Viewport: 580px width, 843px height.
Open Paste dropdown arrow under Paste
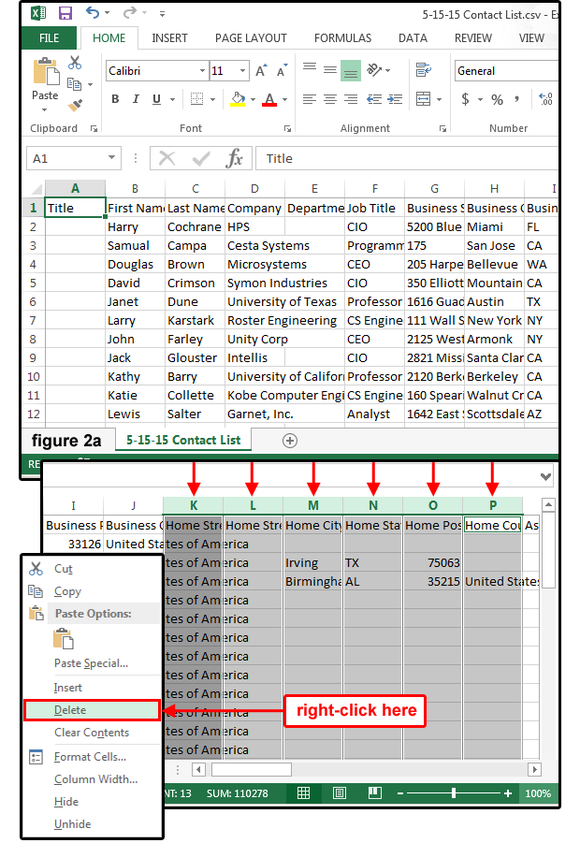click(x=45, y=110)
